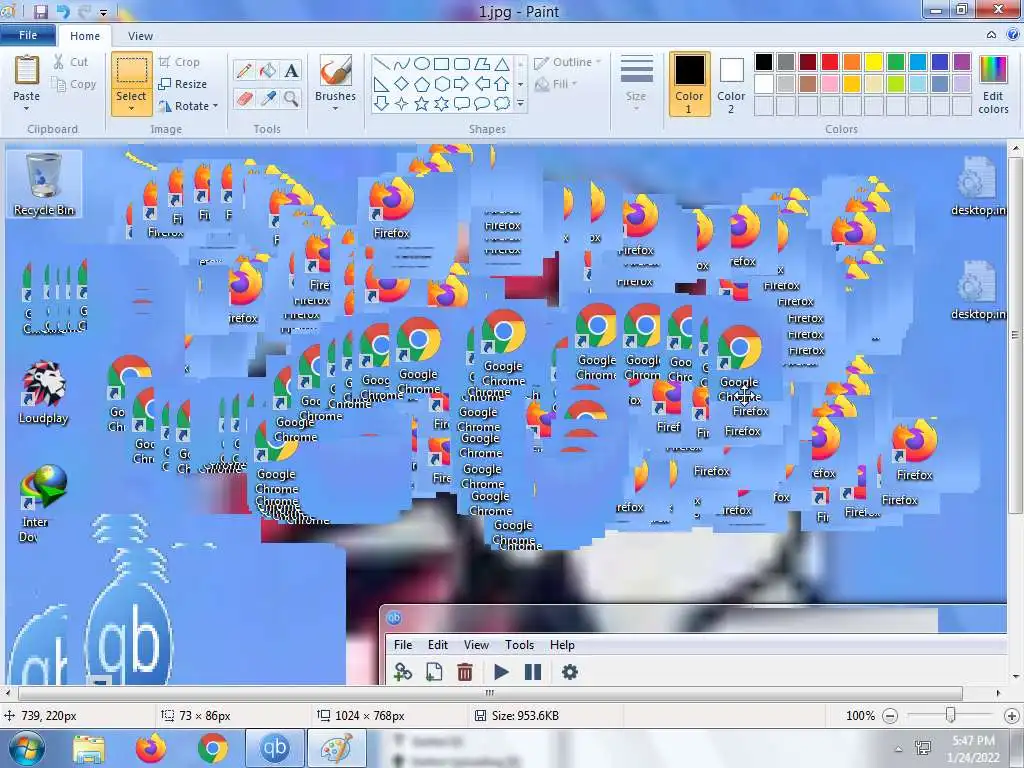Click the vertical canvas scrollbar thumb
Screen dimensions: 1024x768
[x=1015, y=335]
